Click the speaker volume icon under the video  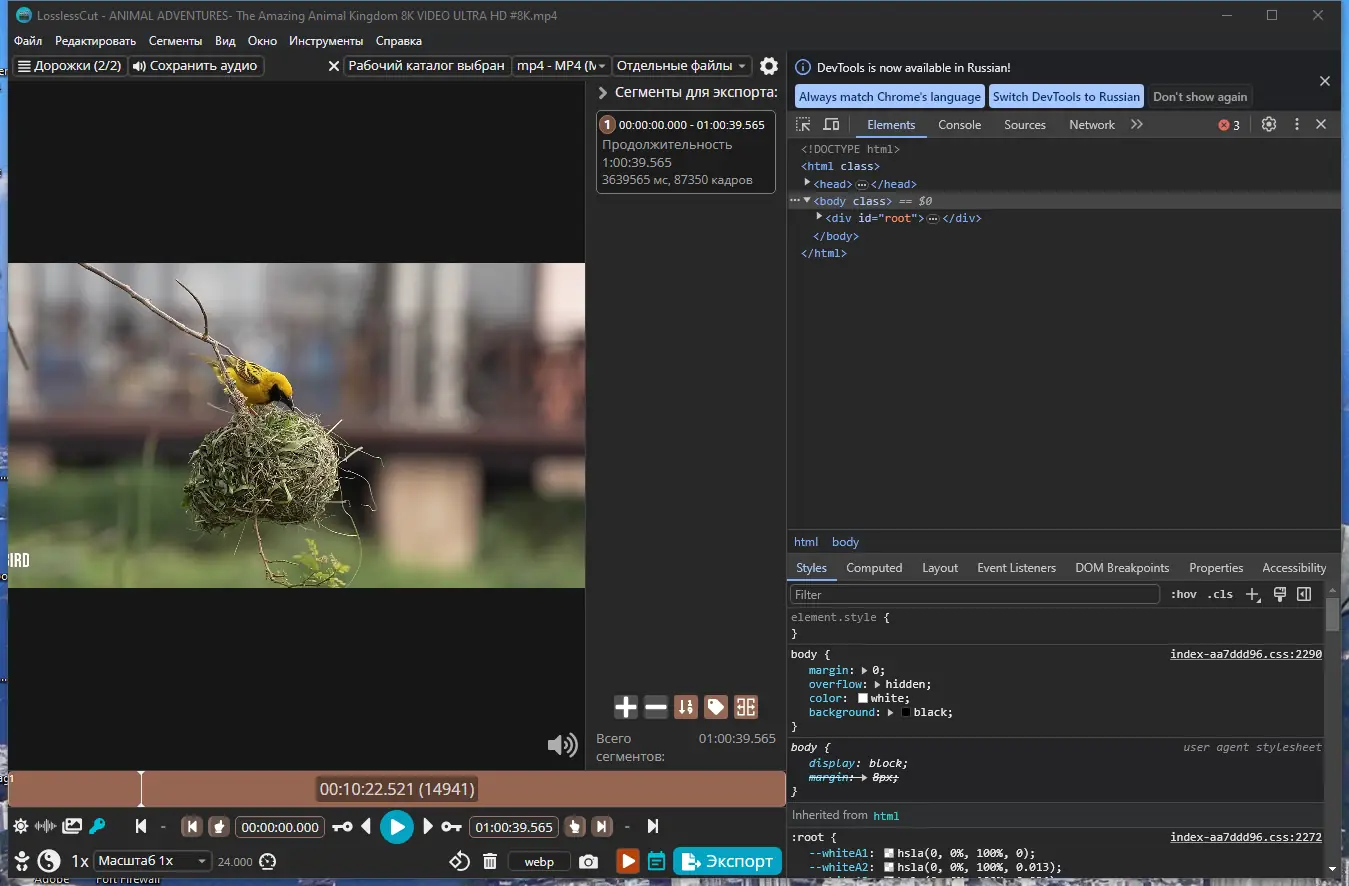[562, 744]
